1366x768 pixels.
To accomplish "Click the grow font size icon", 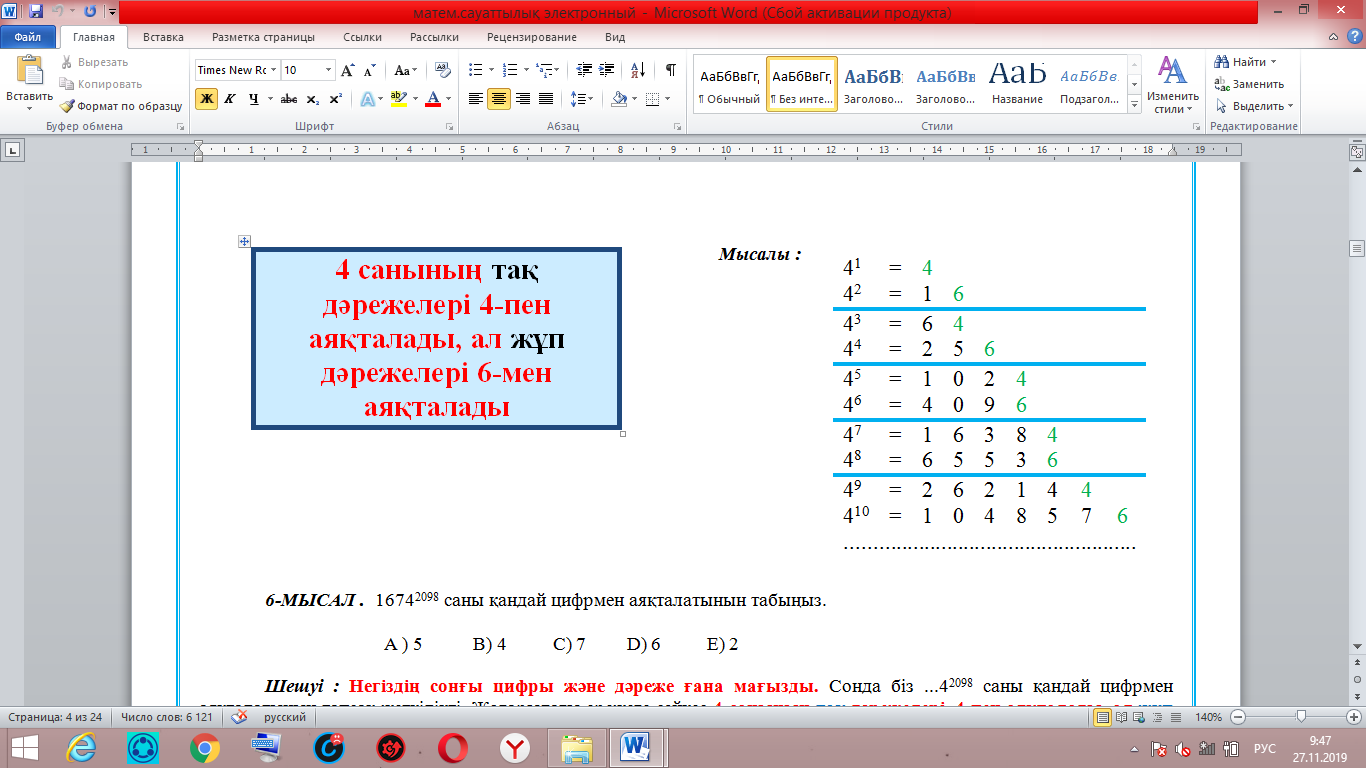I will (x=347, y=70).
